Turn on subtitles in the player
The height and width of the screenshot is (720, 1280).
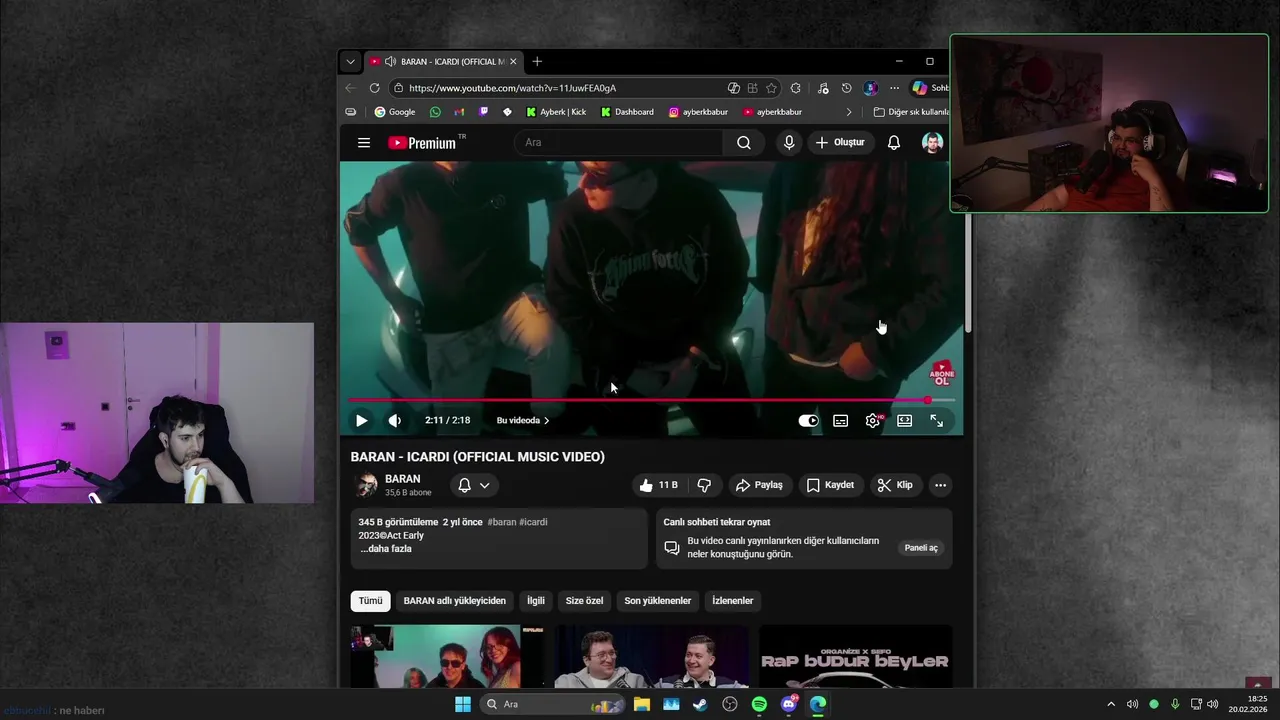[x=841, y=421]
